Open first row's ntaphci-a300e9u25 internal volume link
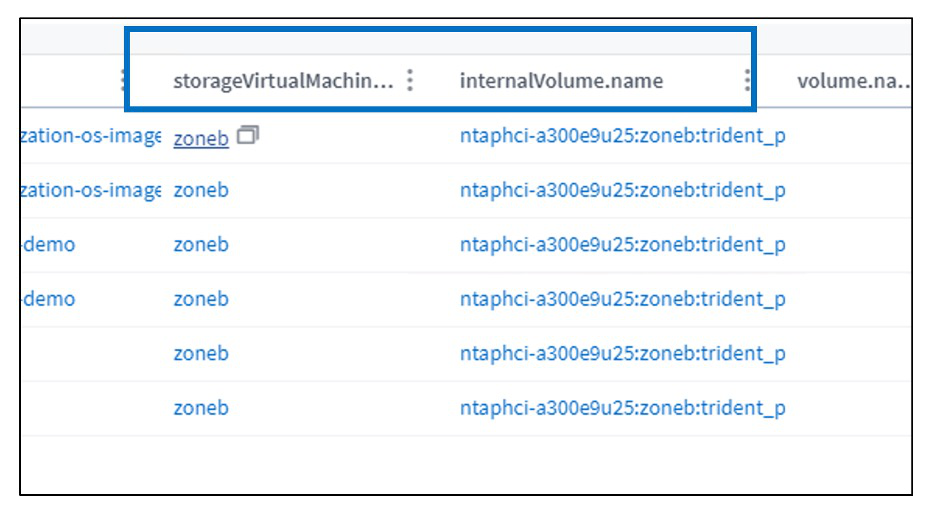 (622, 137)
